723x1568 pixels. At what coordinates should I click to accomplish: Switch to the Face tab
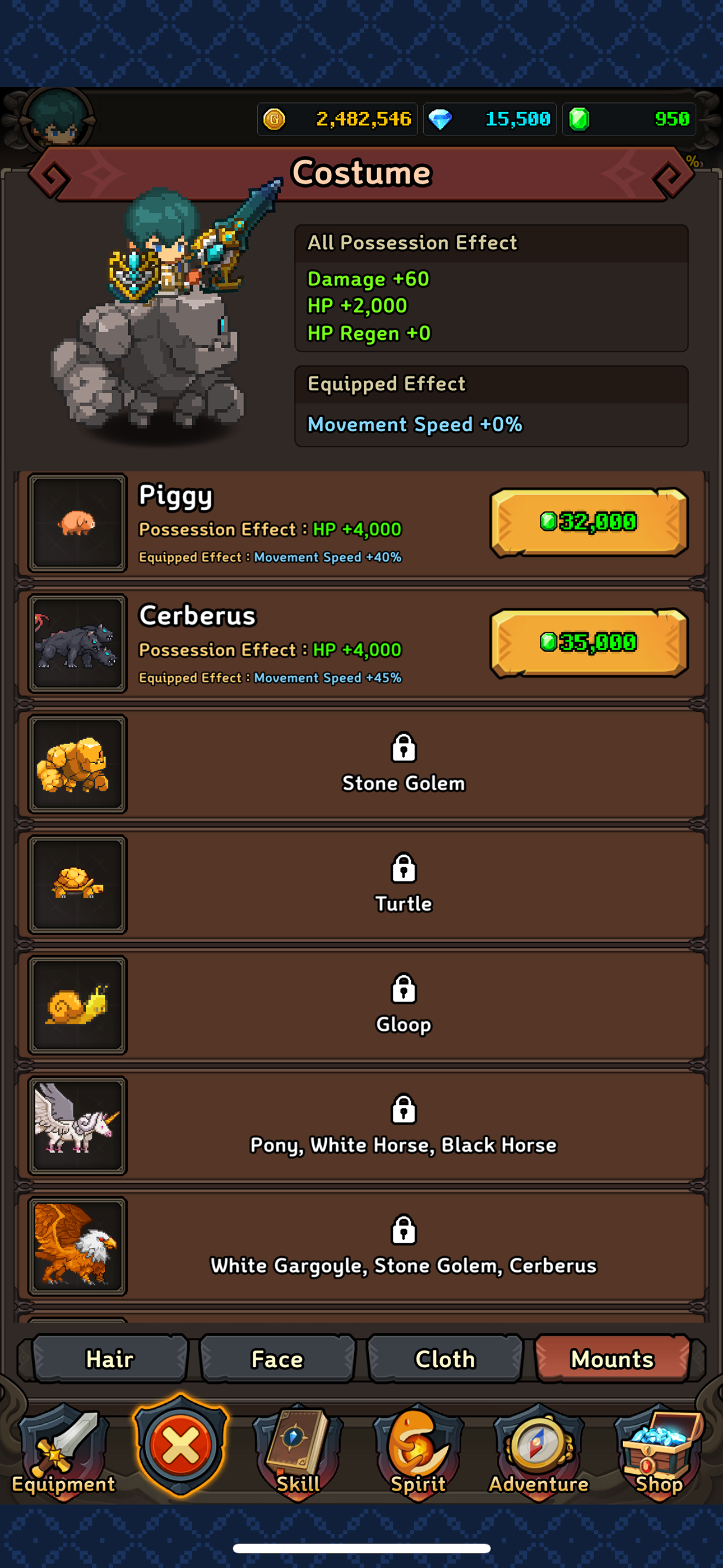[x=277, y=1359]
